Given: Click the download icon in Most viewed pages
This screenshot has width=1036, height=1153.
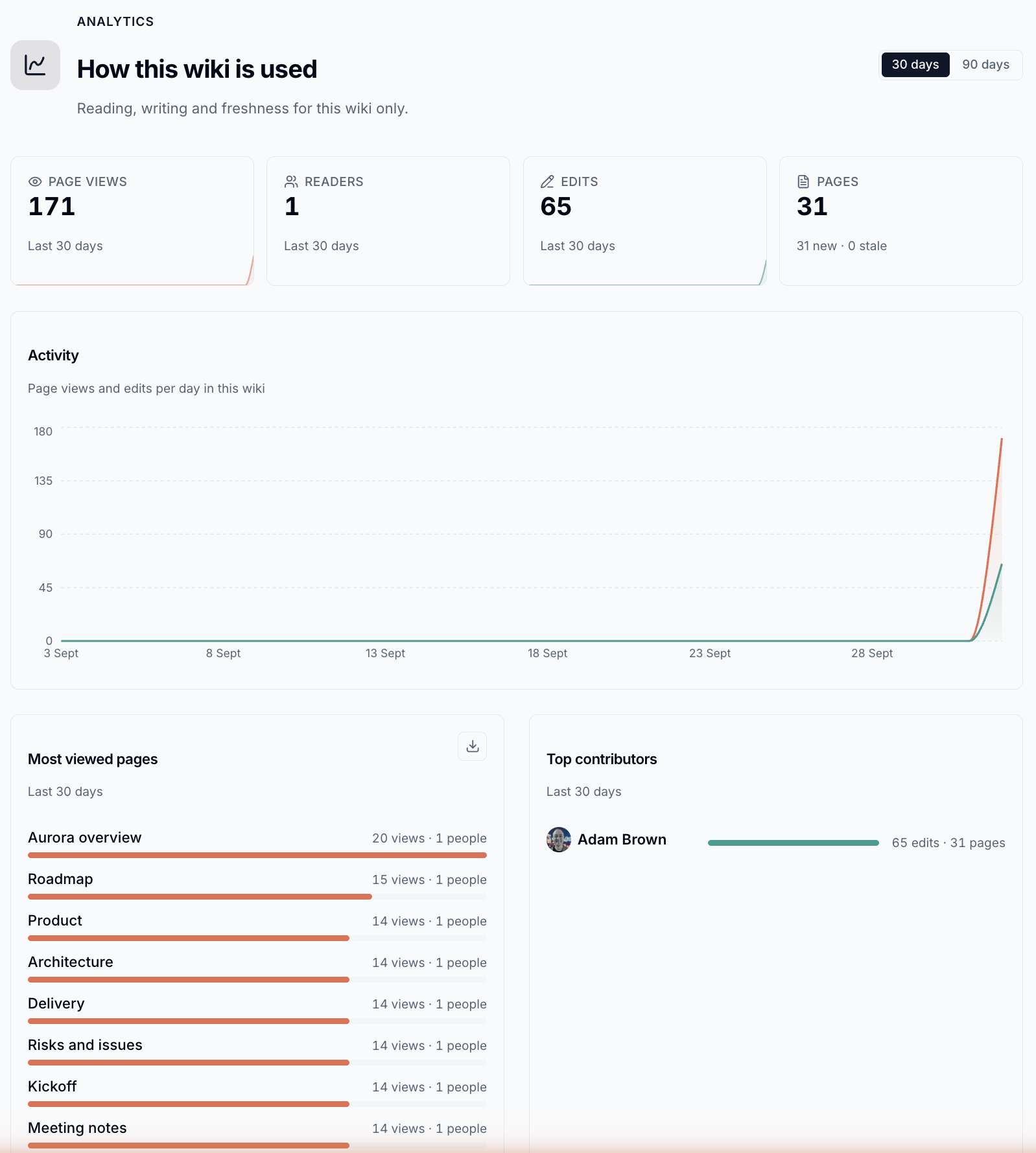Looking at the screenshot, I should point(472,746).
